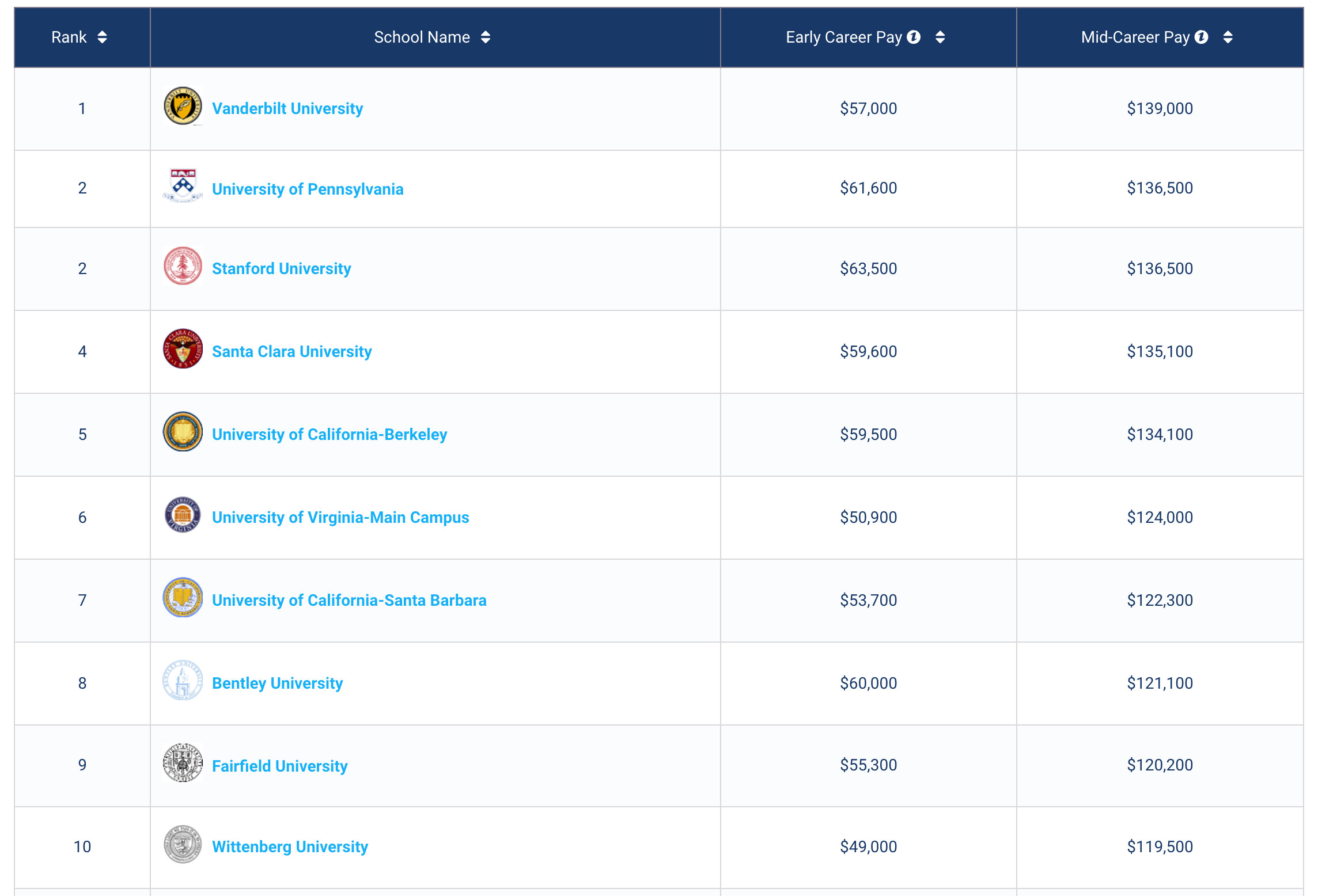Select the $134,100 mid-career pay cell
This screenshot has height=896, width=1318.
point(1160,435)
